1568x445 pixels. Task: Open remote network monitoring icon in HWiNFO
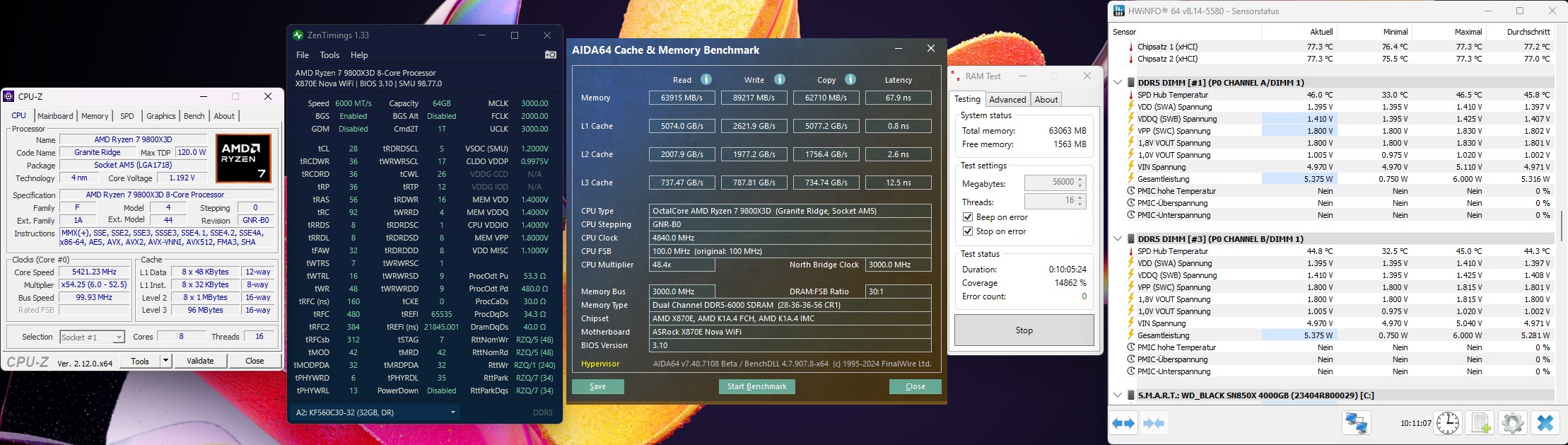point(1356,424)
